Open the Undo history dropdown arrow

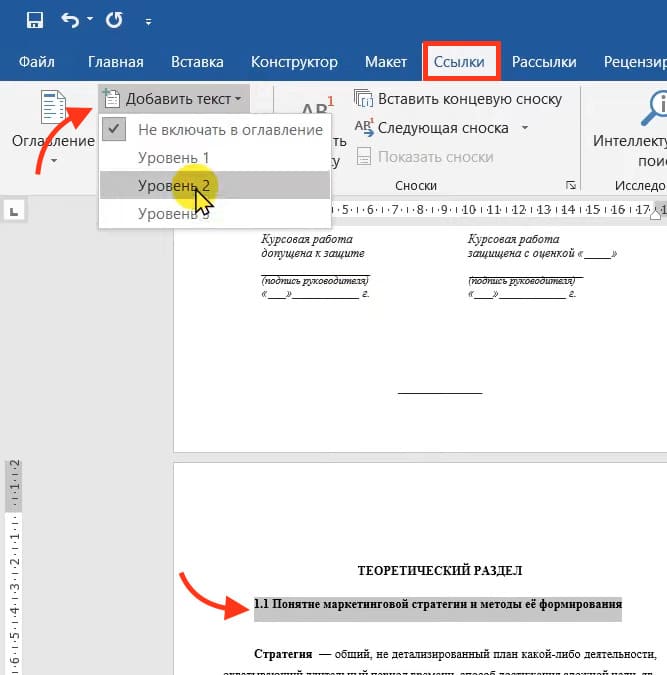click(x=90, y=19)
